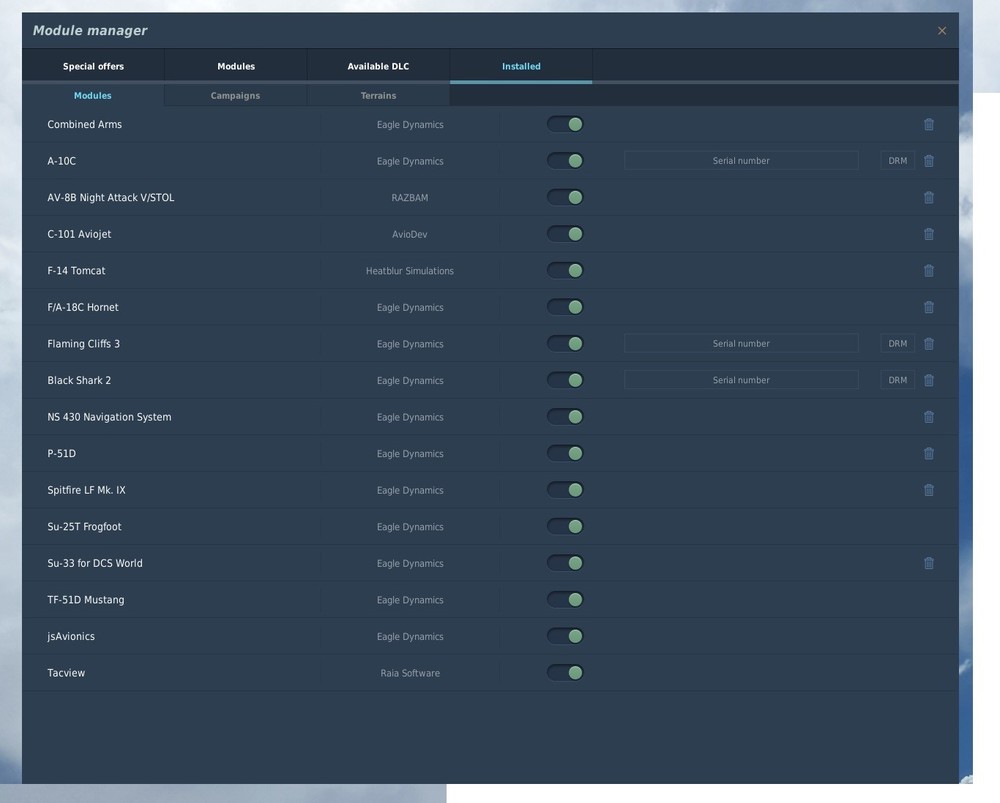
Task: Turn off Flaming Cliffs 3 toggle
Action: 565,344
